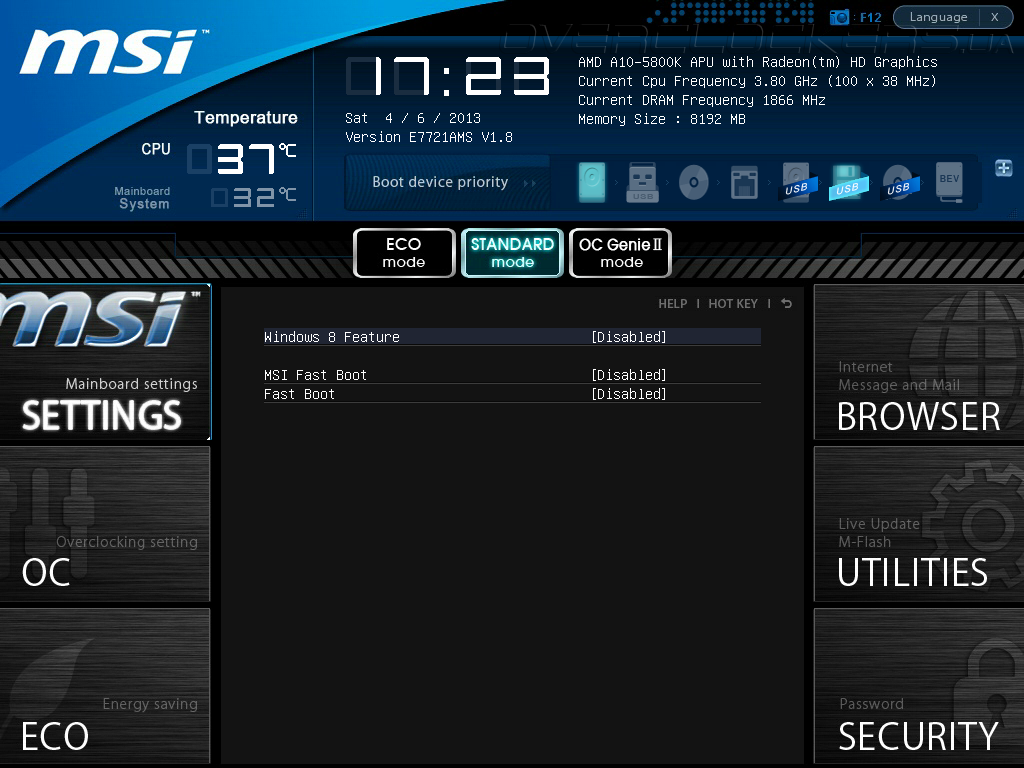Open the HOT KEY link
1024x768 pixels.
733,304
